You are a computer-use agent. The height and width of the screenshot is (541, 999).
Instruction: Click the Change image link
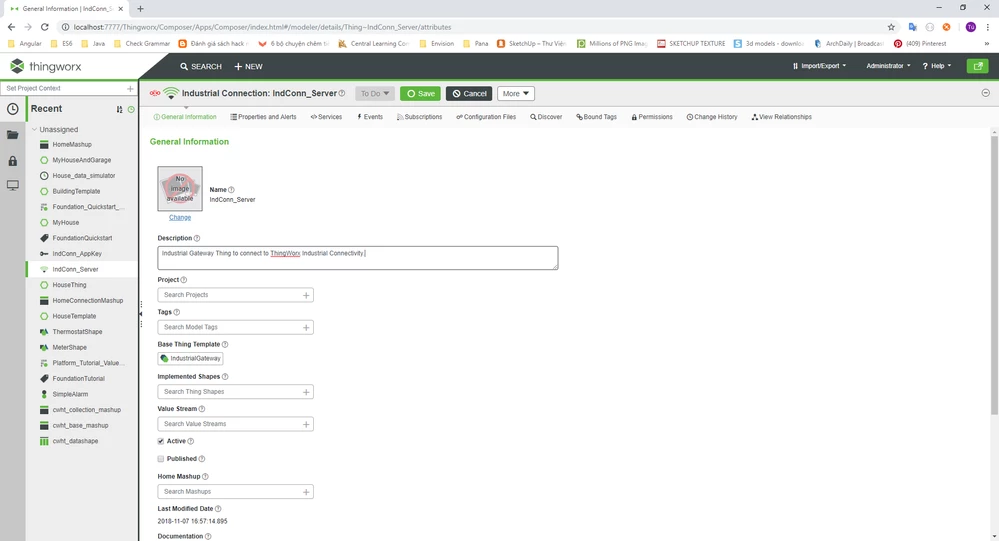point(180,217)
